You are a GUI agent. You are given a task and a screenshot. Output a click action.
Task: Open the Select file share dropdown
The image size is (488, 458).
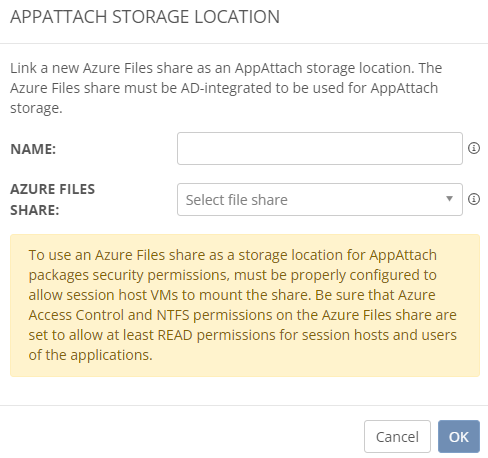[x=320, y=199]
